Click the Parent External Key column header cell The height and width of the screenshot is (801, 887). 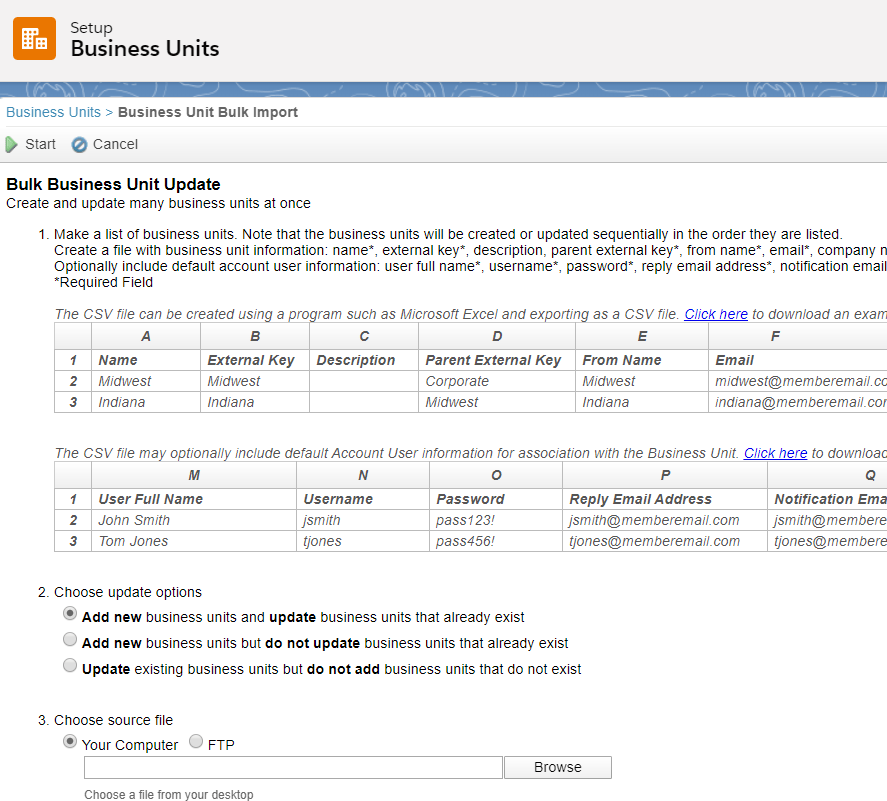[493, 360]
